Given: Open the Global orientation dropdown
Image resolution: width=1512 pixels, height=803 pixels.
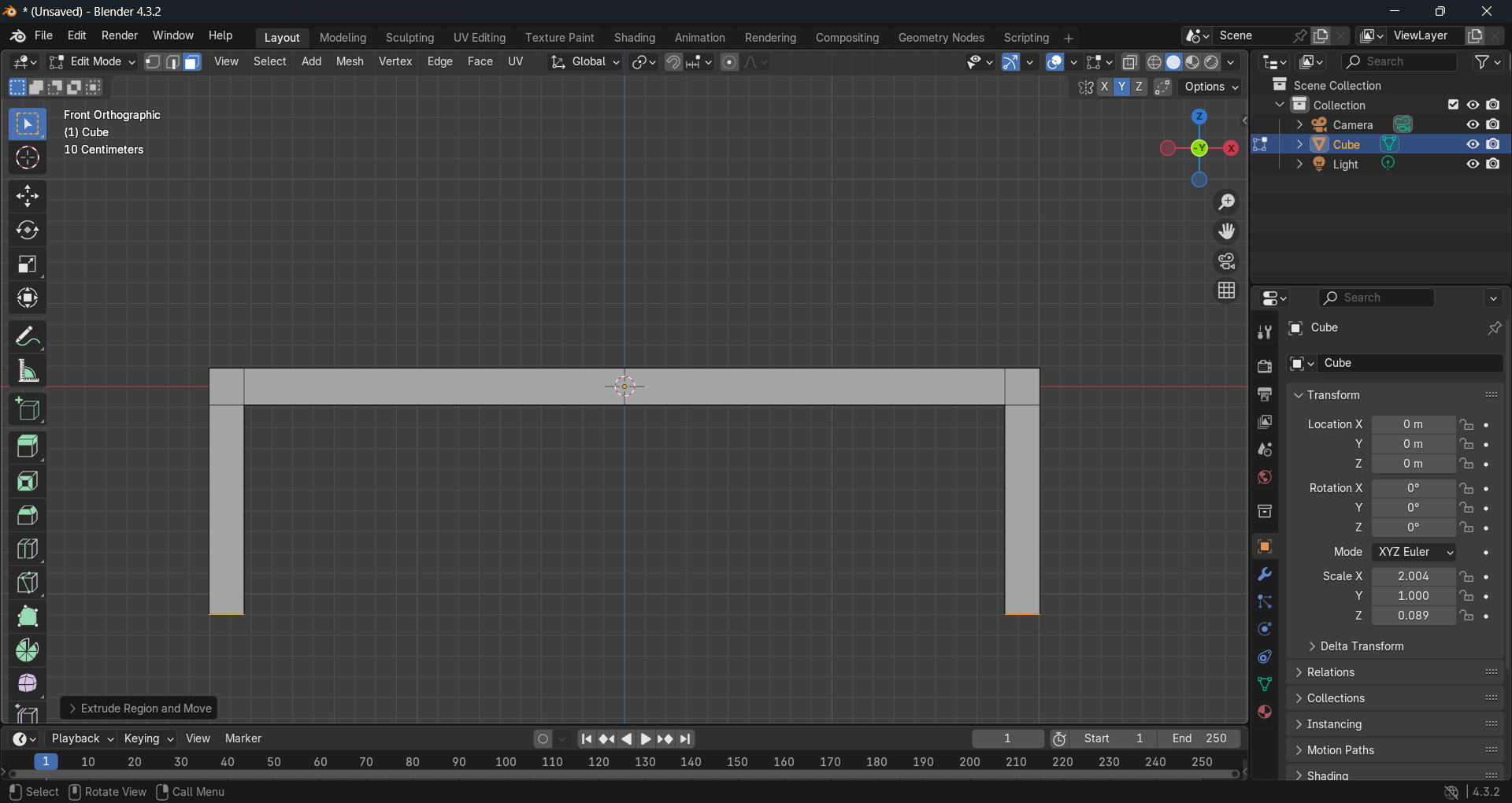Looking at the screenshot, I should [586, 62].
